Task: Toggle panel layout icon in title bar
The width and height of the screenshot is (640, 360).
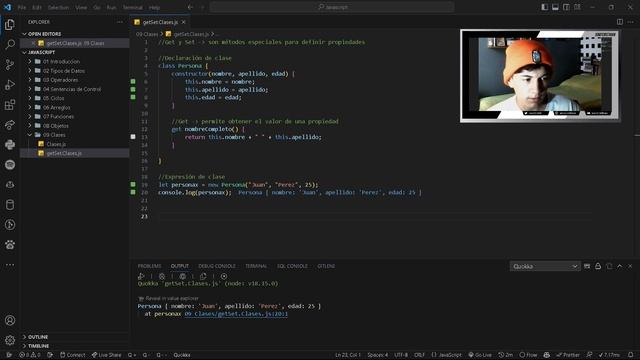Action: [556, 7]
